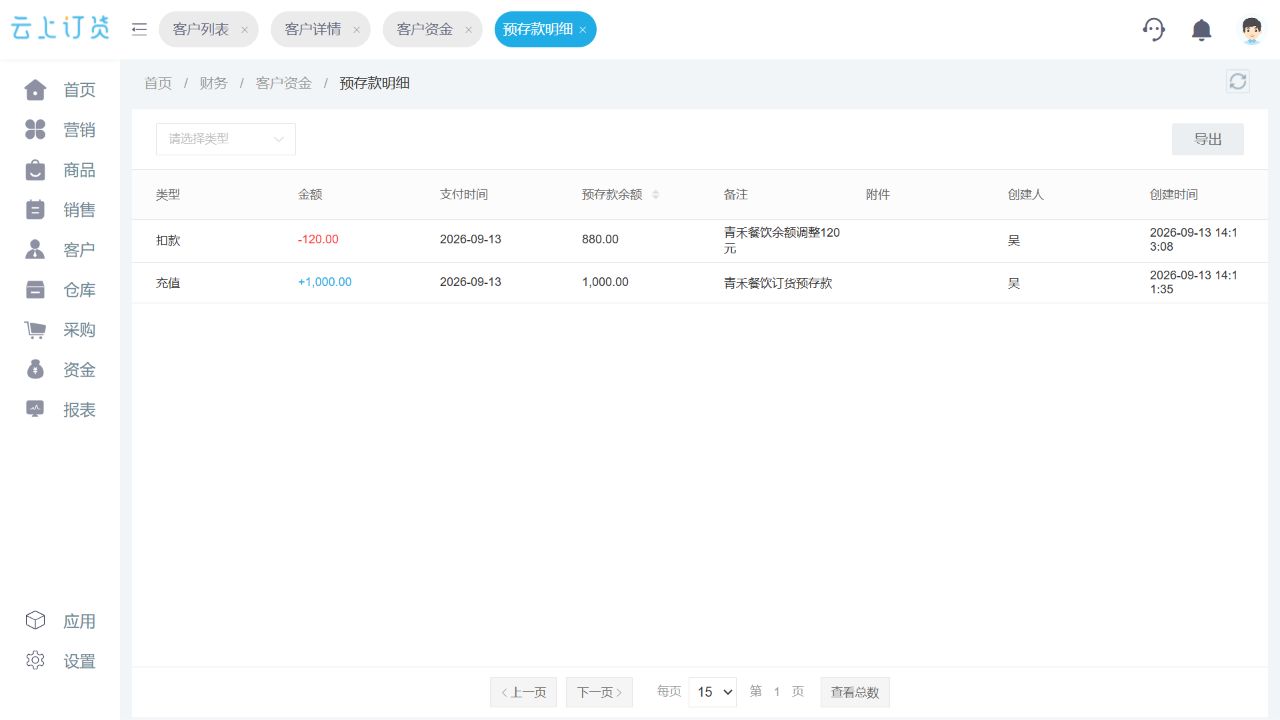Open the 销售 sales icon
The image size is (1280, 720).
35,210
